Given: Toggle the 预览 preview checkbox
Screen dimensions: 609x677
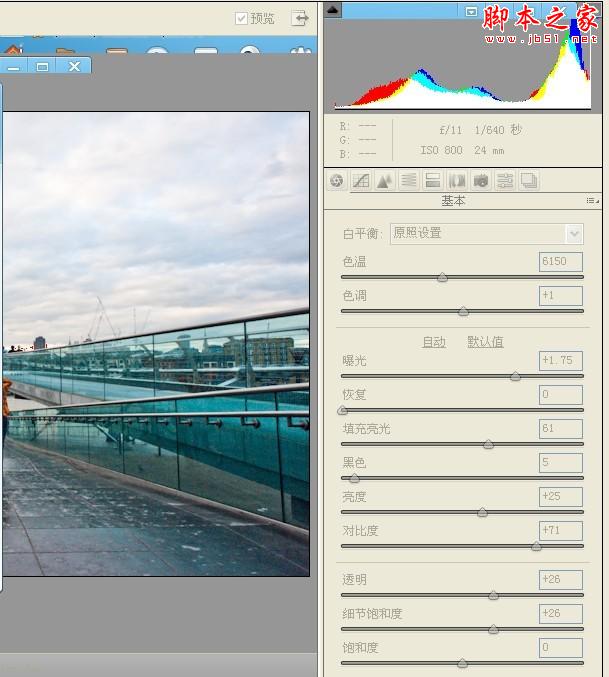Looking at the screenshot, I should click(x=241, y=19).
